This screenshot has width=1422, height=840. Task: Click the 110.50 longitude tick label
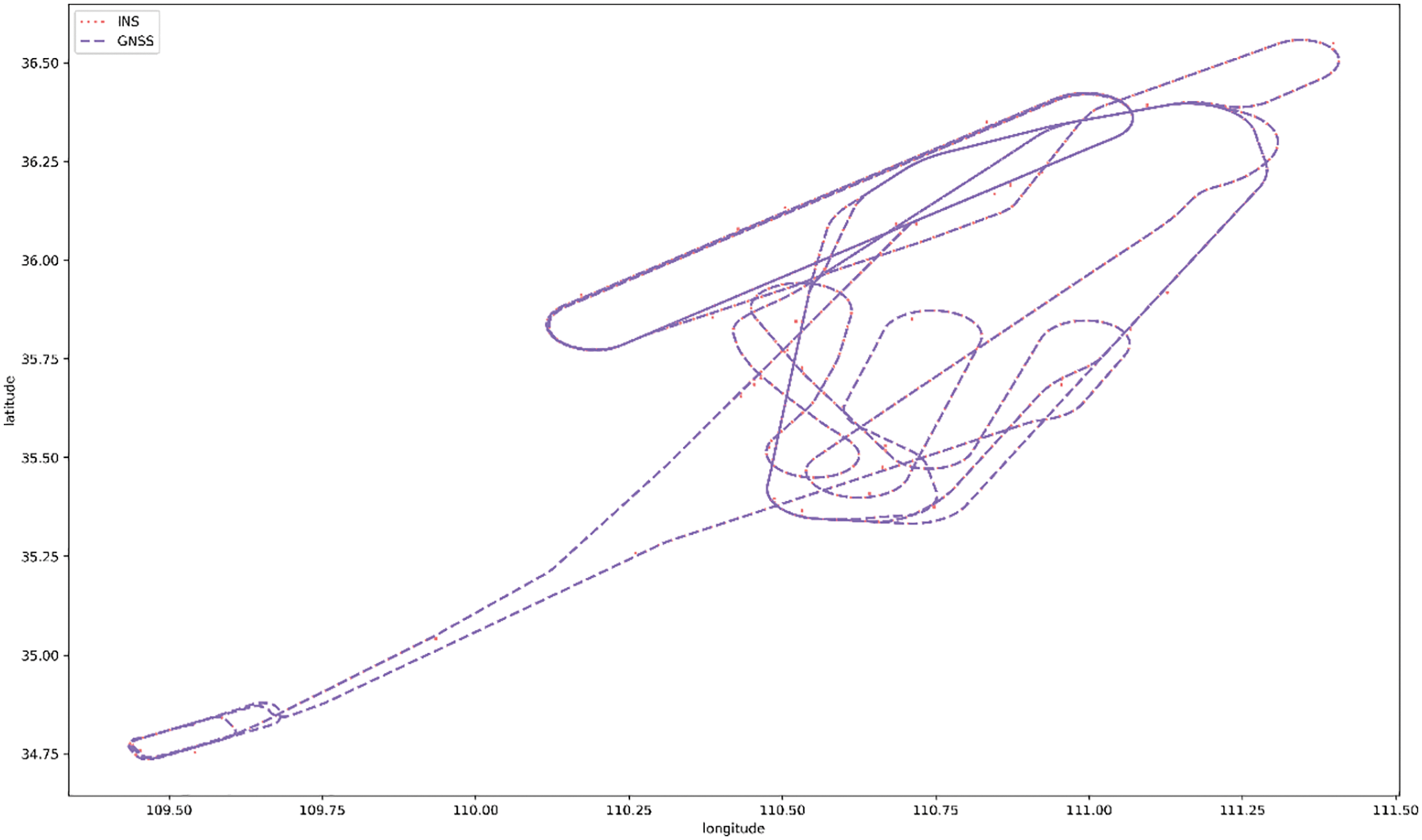coord(782,811)
